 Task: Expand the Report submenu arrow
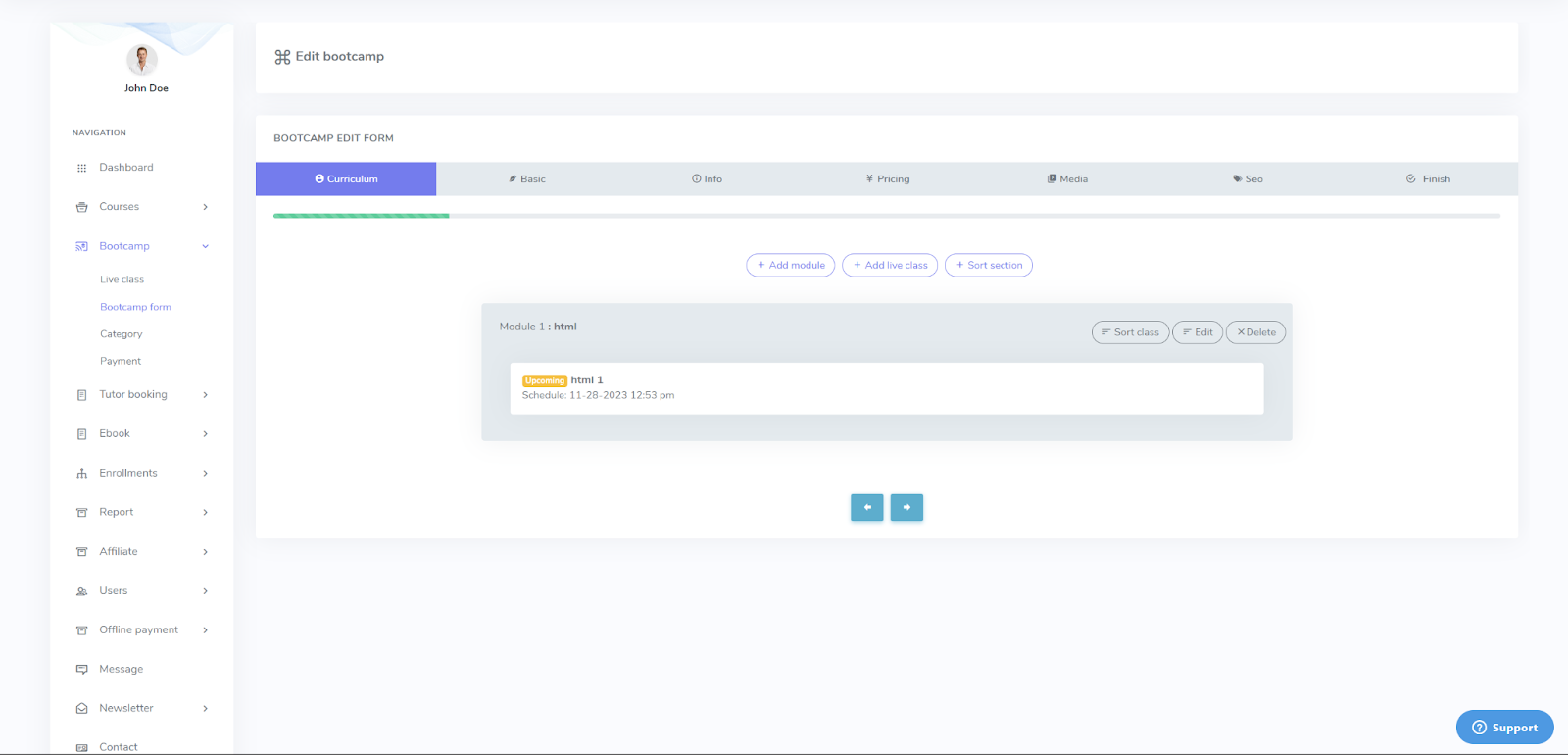(x=205, y=513)
